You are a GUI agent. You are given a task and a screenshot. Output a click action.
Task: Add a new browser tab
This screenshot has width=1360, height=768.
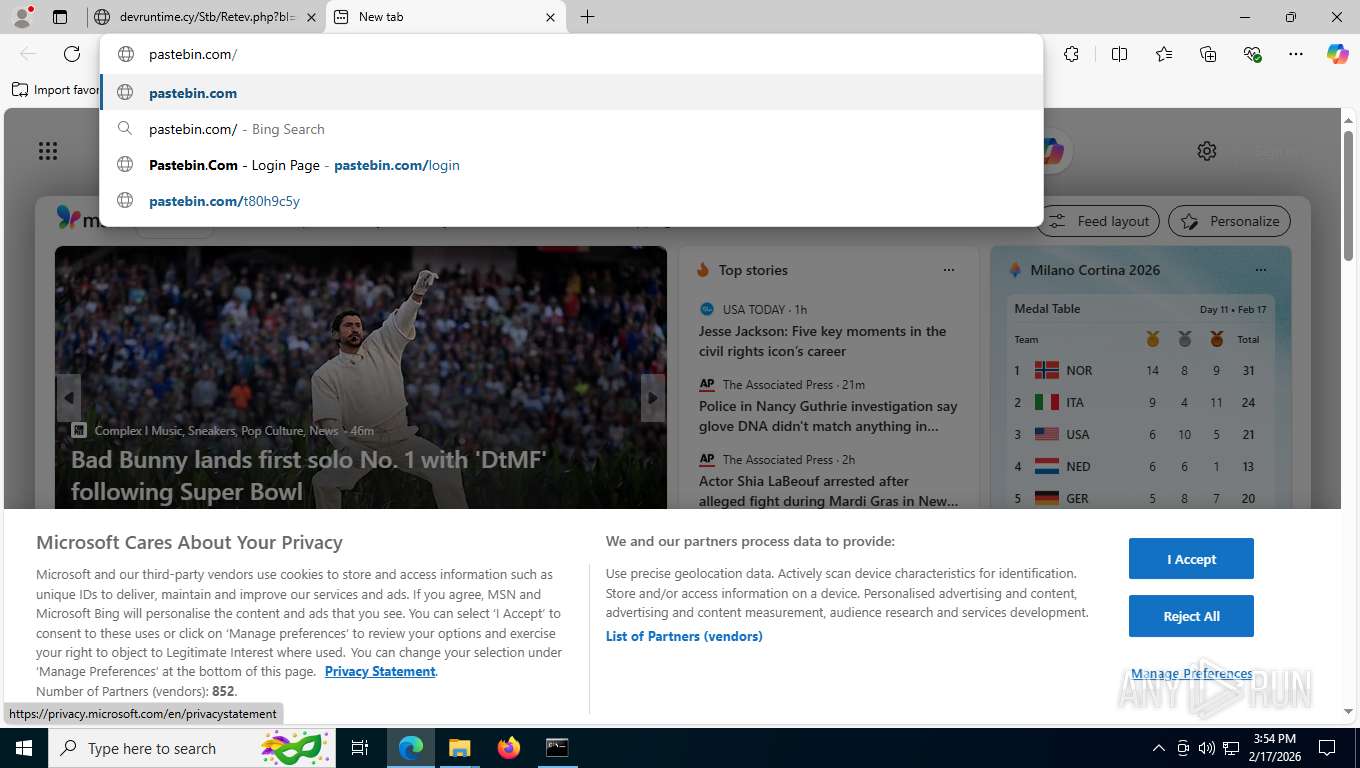click(x=587, y=17)
